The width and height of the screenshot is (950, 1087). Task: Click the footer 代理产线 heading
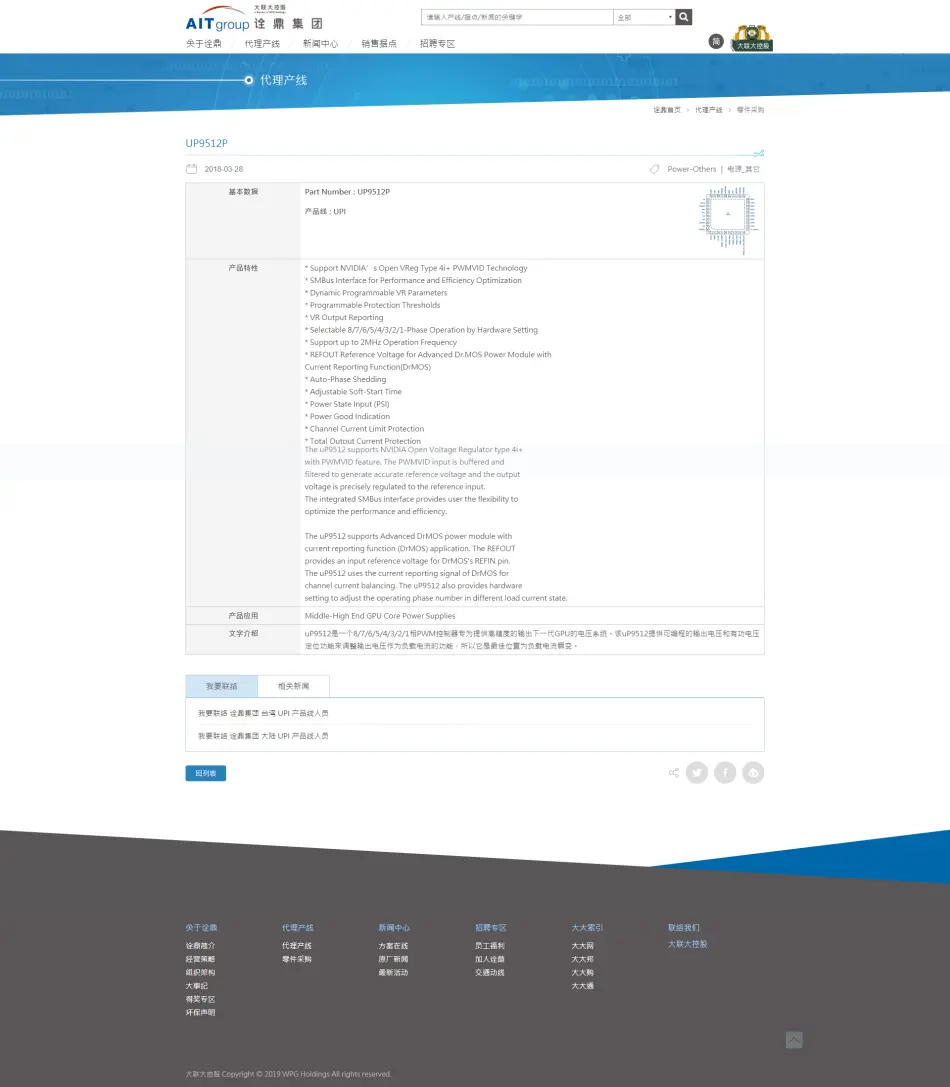297,928
